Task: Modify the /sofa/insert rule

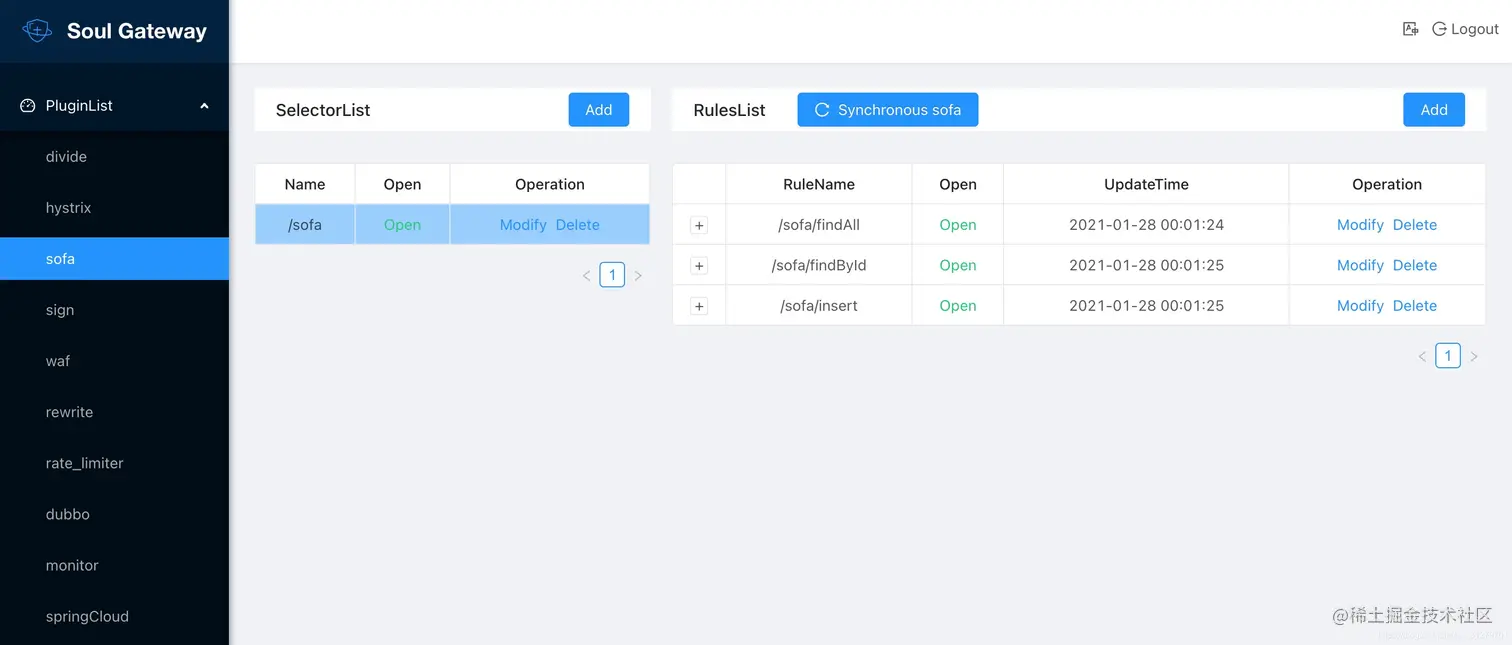Action: [1360, 306]
